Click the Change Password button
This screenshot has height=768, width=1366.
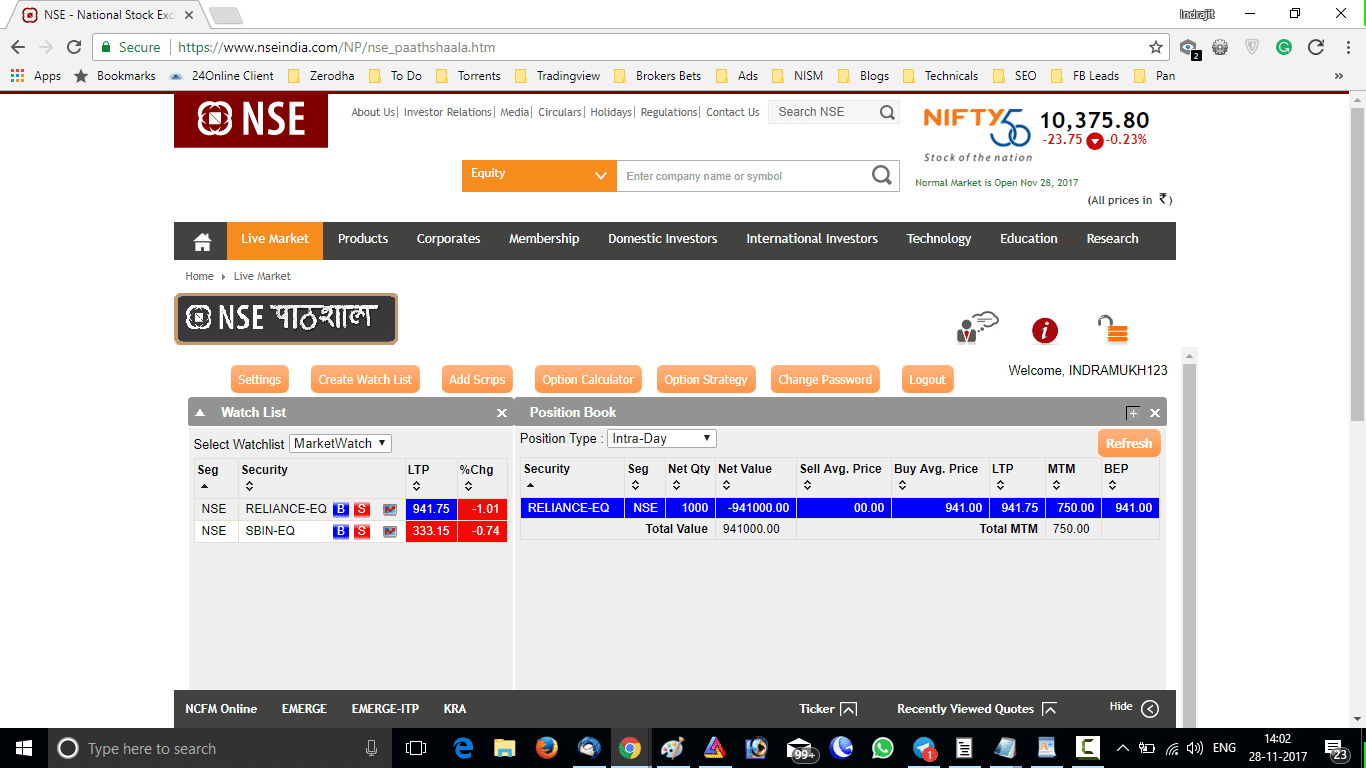pos(825,380)
